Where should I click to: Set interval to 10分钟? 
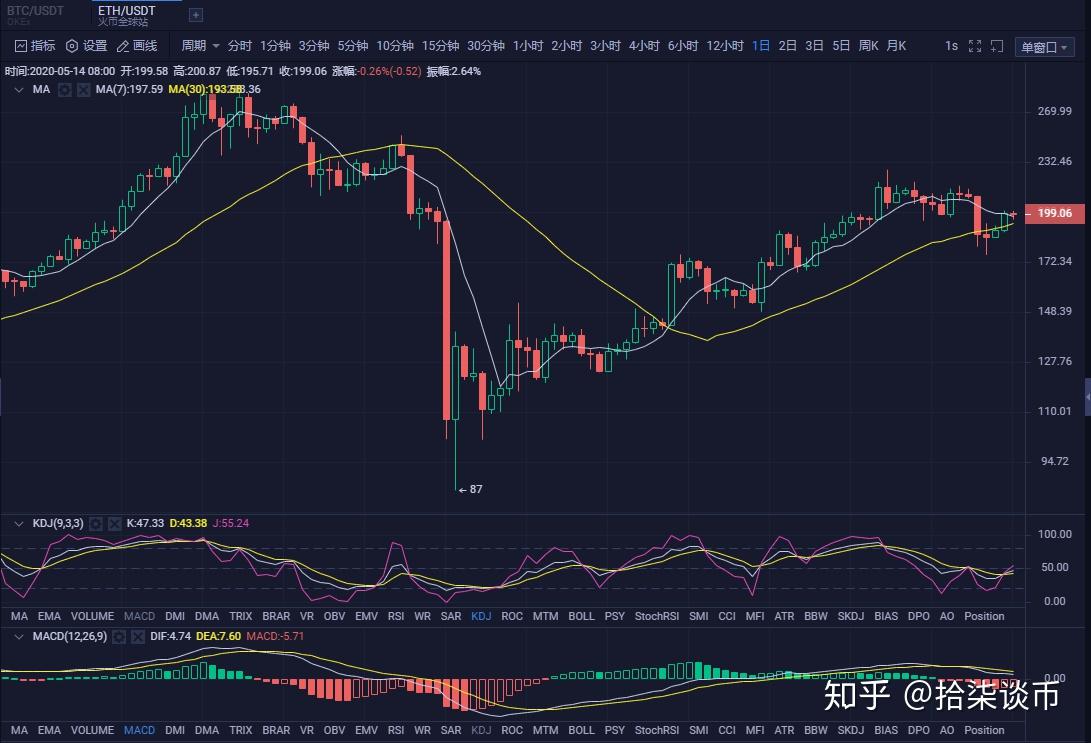click(395, 46)
